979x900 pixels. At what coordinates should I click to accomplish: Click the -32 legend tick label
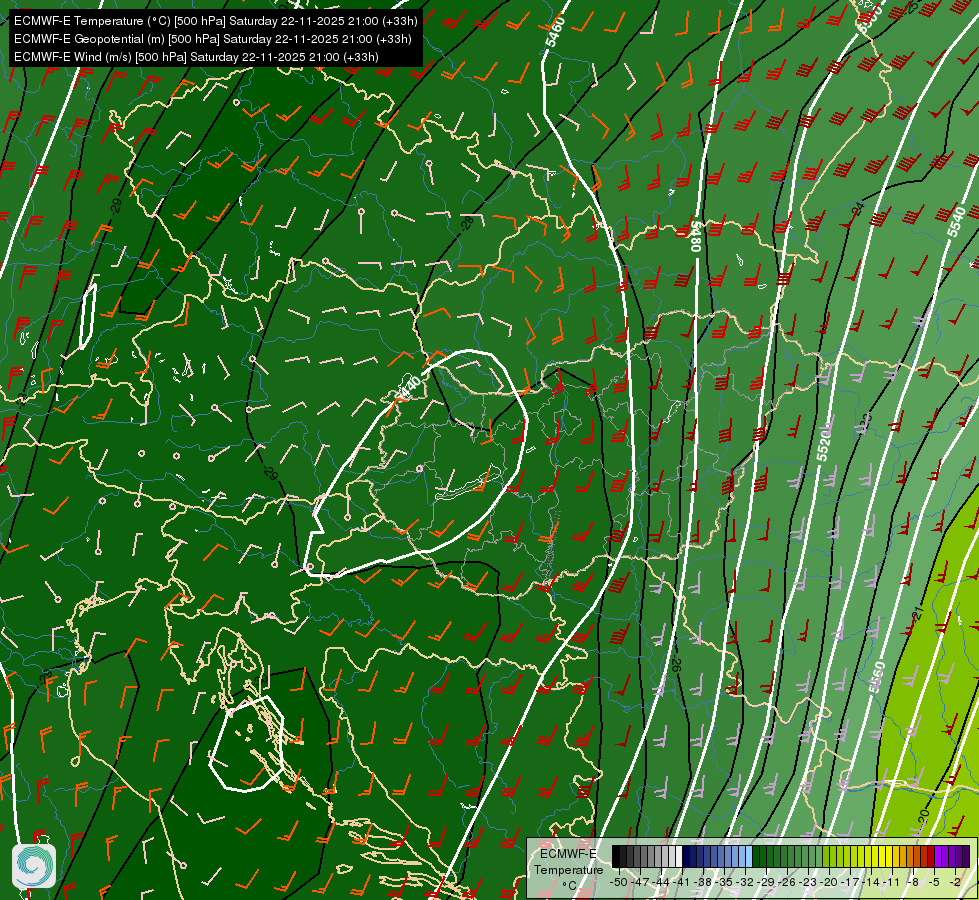[745, 883]
